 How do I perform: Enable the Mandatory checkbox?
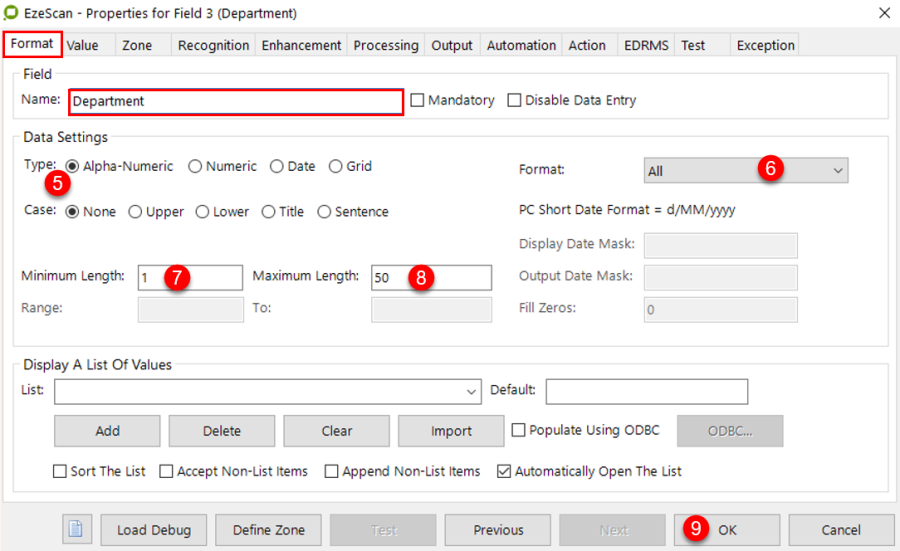coord(418,101)
